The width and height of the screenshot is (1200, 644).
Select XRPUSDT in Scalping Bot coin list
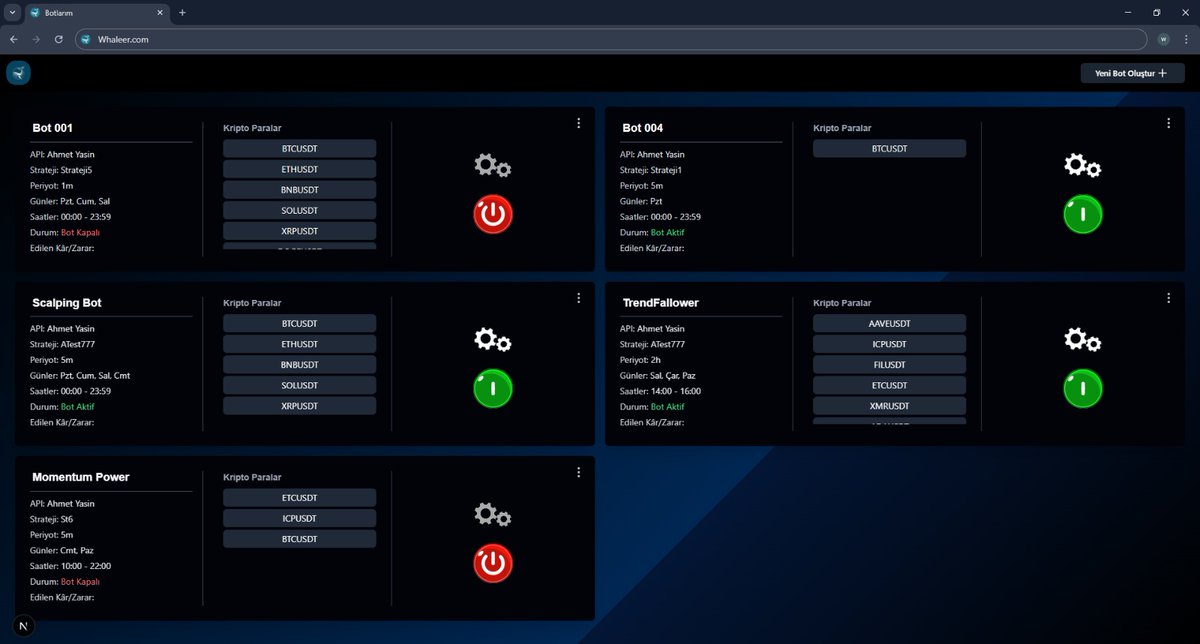[300, 406]
